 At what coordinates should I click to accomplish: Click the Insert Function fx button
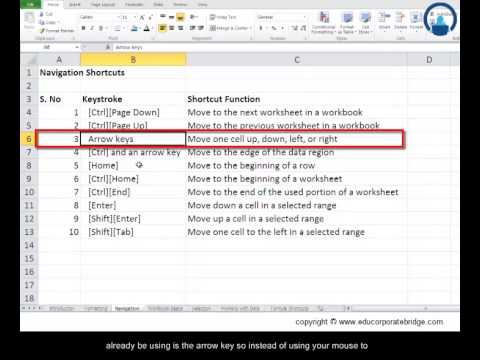tap(108, 47)
